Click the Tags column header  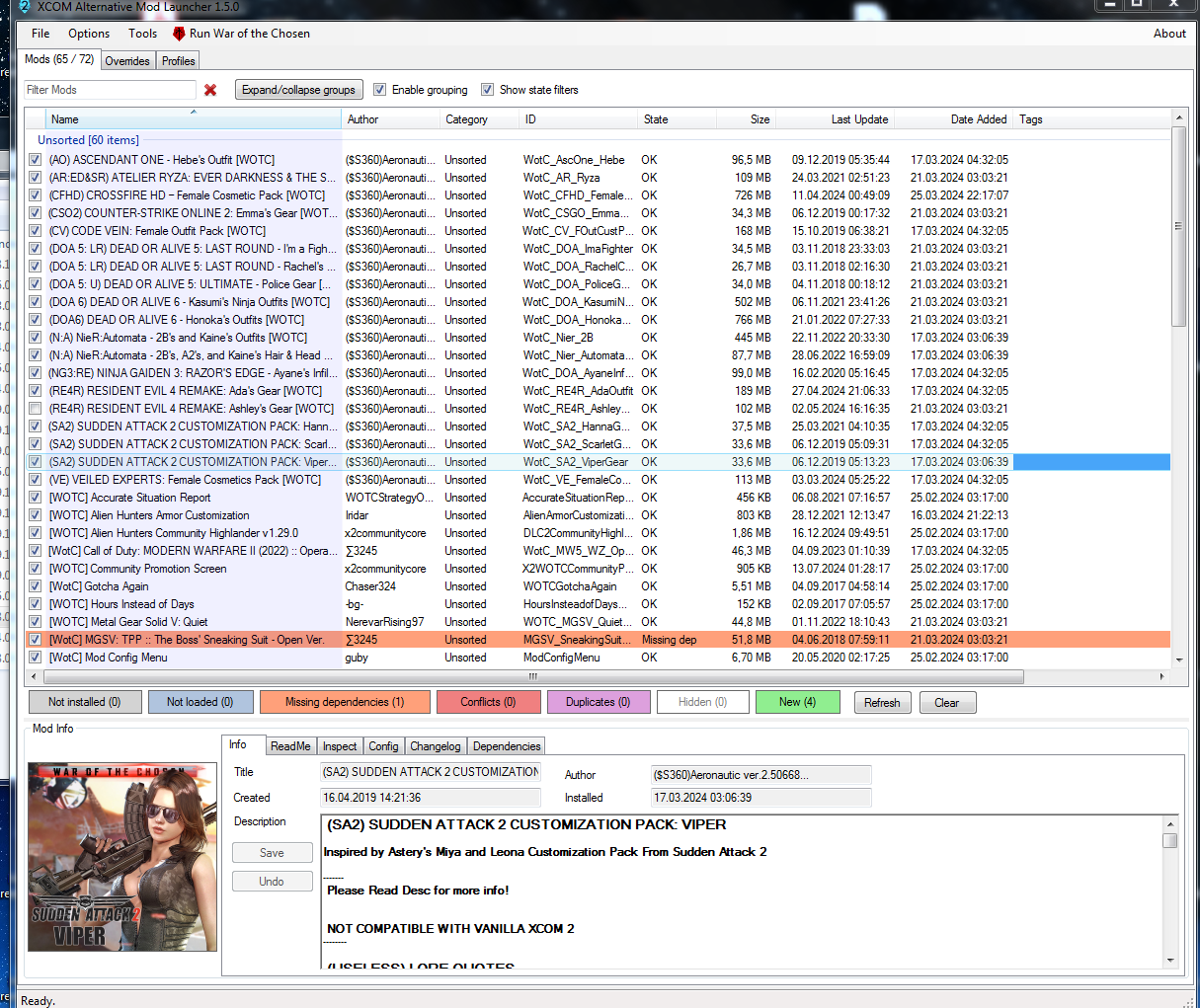point(1091,119)
